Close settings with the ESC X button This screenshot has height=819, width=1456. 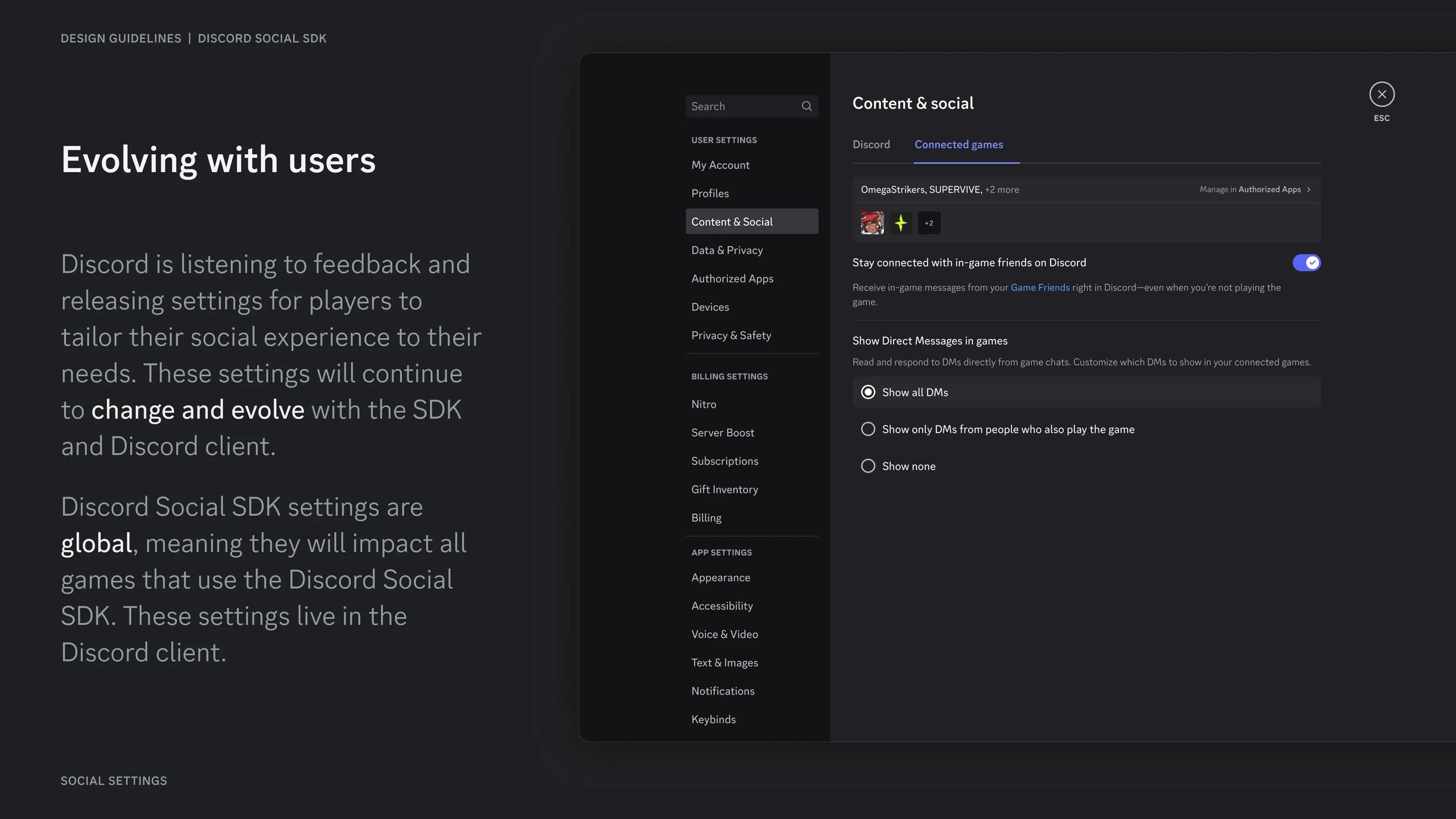pos(1381,94)
